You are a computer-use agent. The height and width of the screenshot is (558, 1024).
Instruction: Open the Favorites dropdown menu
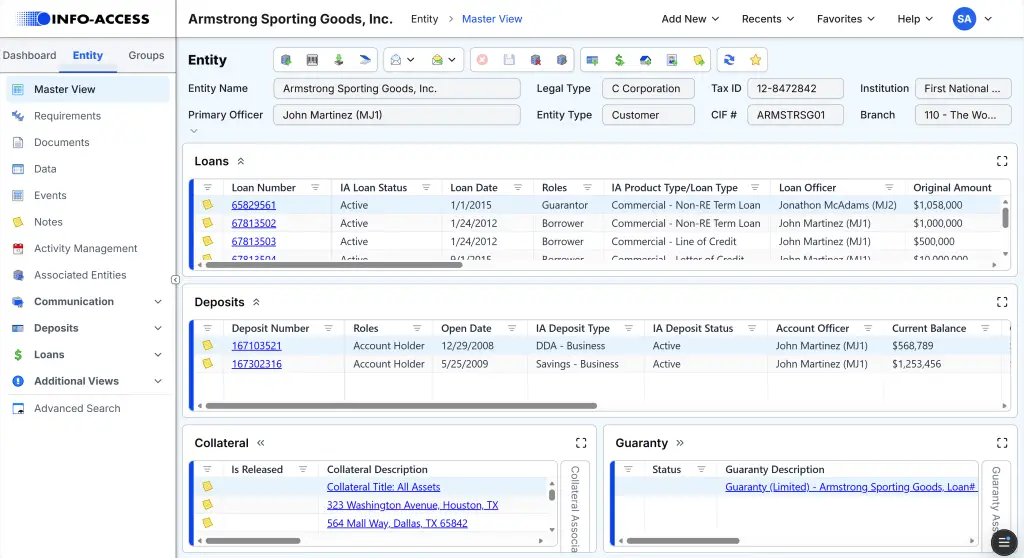(846, 19)
